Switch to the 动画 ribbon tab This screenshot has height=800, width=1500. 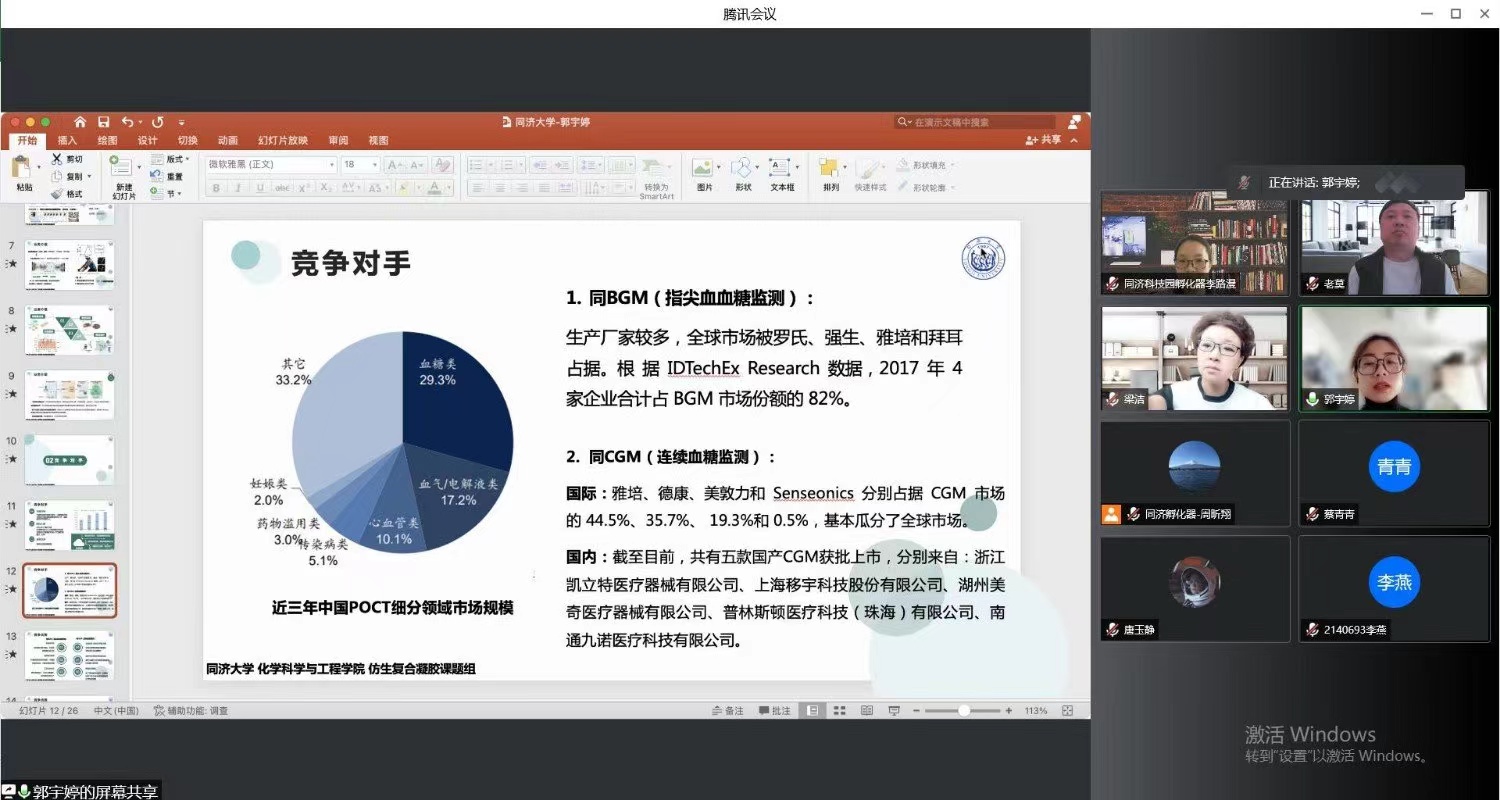227,141
